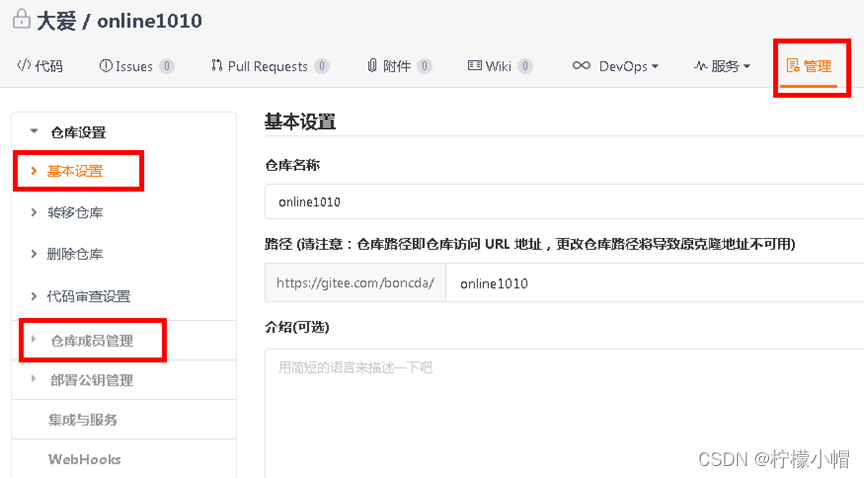Select the 管理 tab

click(x=809, y=66)
